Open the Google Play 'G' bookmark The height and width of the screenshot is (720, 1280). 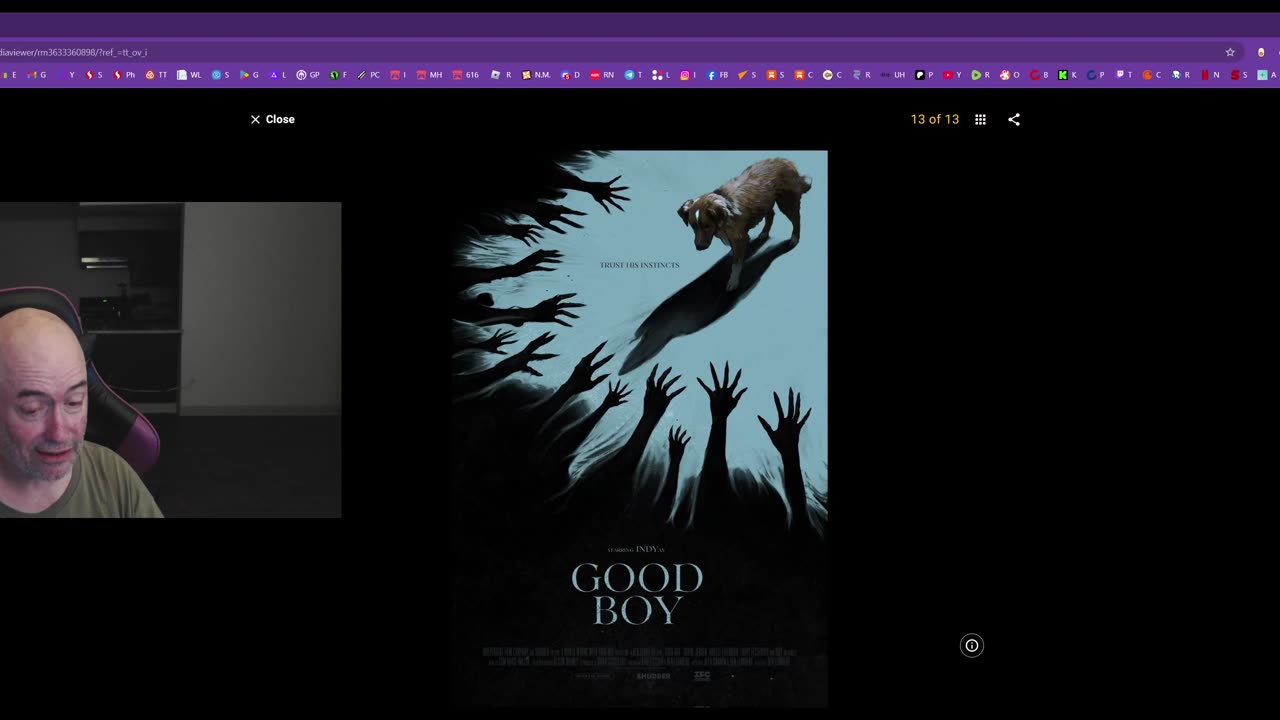(250, 75)
